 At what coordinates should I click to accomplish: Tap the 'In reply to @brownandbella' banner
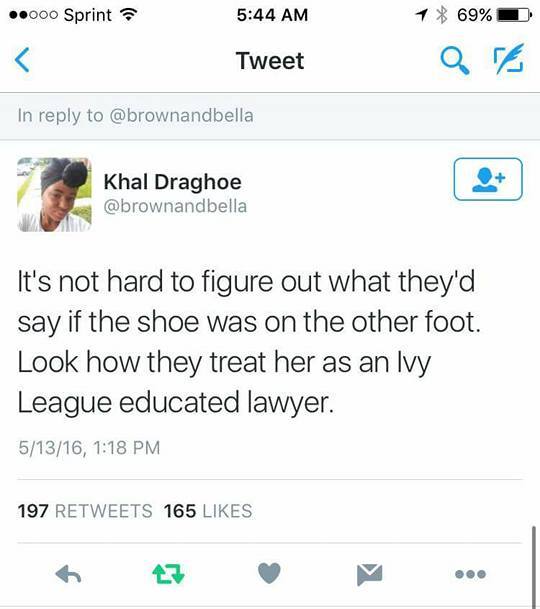270,116
